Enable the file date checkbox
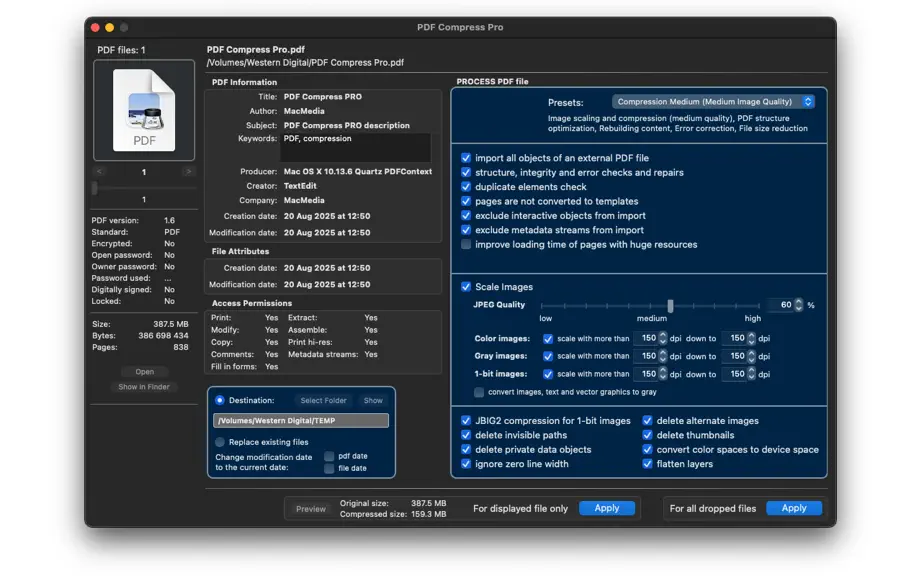The image size is (922, 576). tap(329, 468)
